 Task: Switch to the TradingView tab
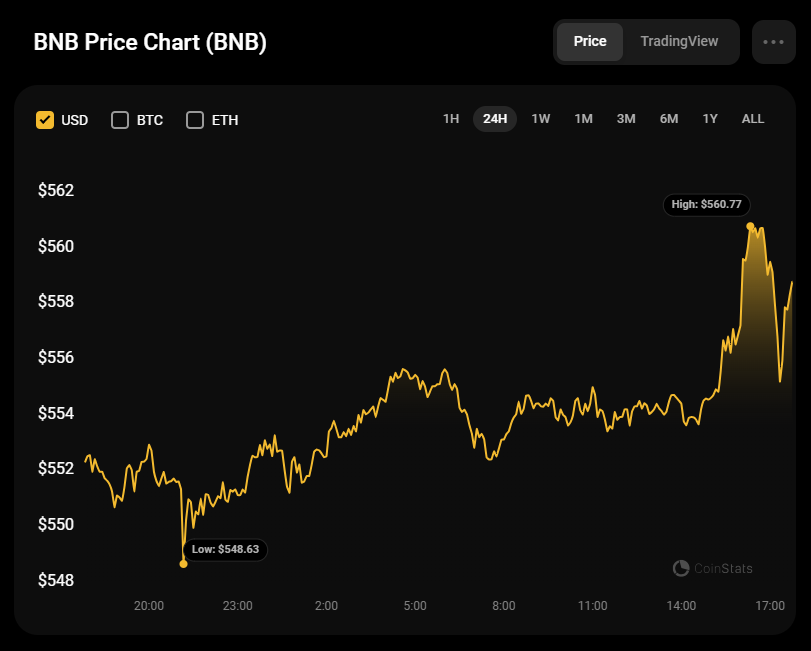(x=679, y=41)
